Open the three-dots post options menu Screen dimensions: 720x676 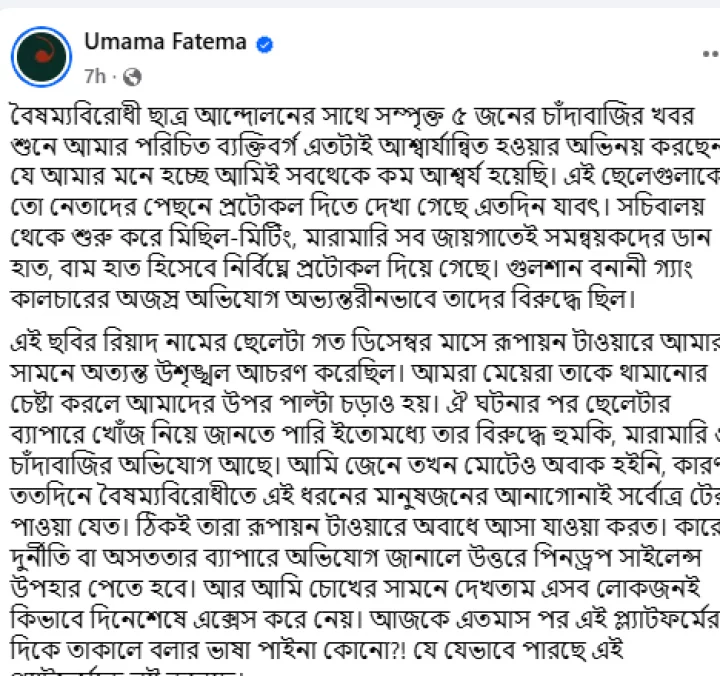[711, 54]
